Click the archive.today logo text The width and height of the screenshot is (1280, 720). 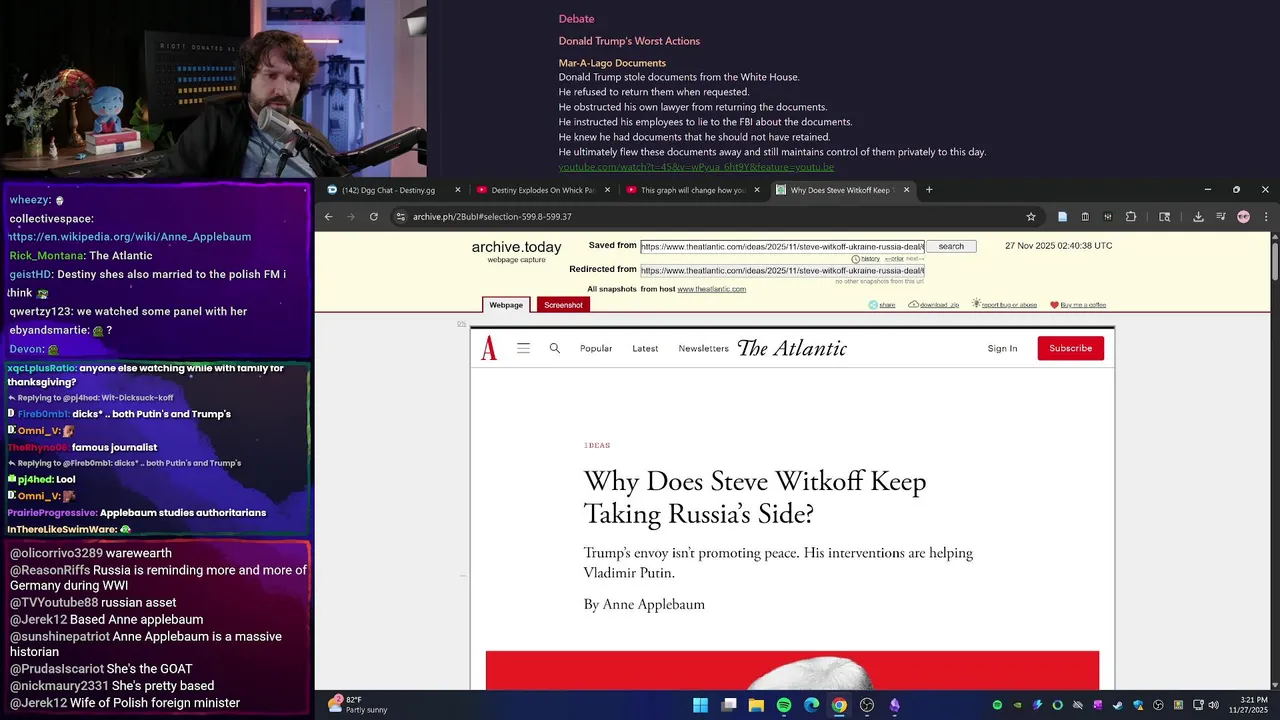pos(516,247)
